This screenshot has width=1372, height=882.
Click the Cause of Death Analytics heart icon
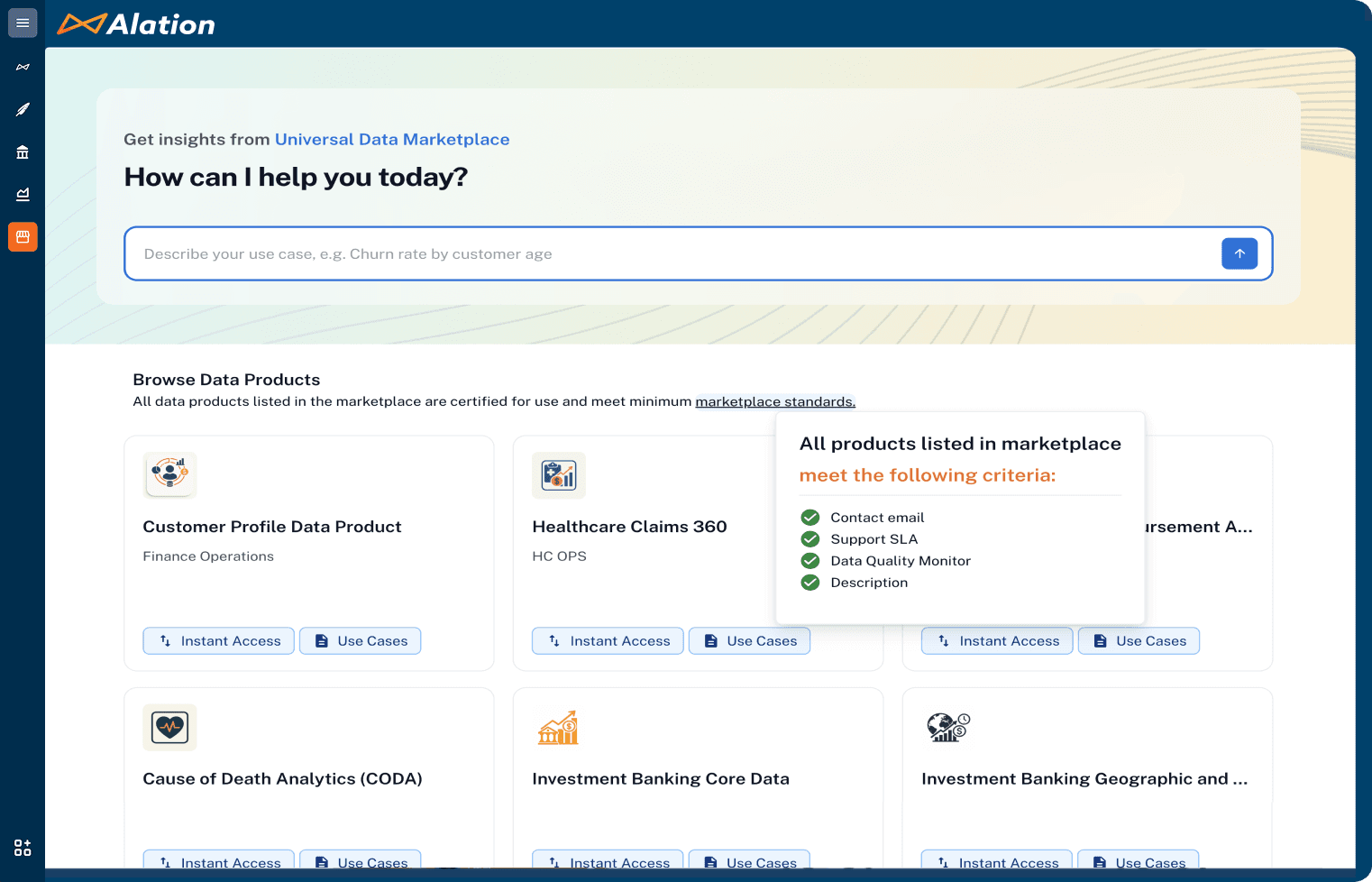(x=169, y=727)
